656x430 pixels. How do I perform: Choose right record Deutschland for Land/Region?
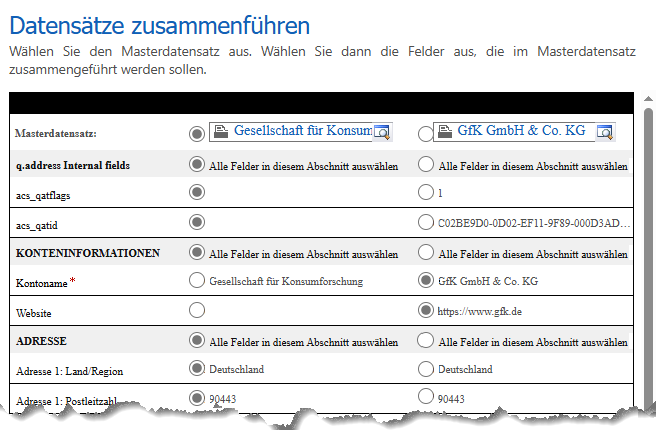425,369
